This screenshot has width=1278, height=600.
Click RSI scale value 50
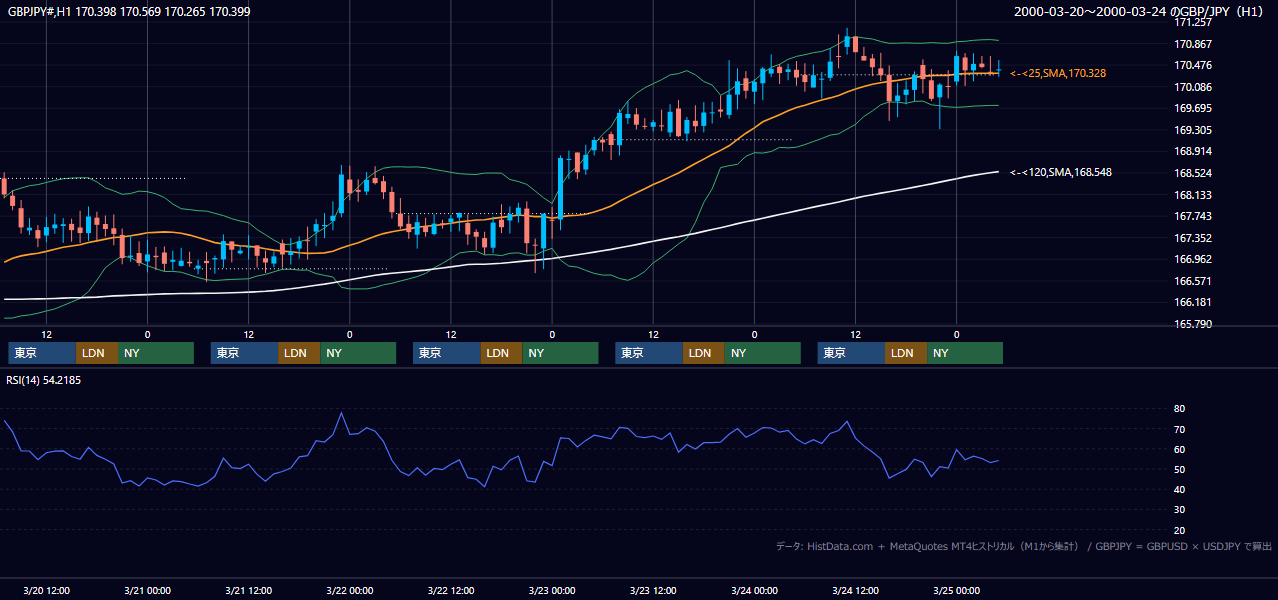pyautogui.click(x=1179, y=469)
